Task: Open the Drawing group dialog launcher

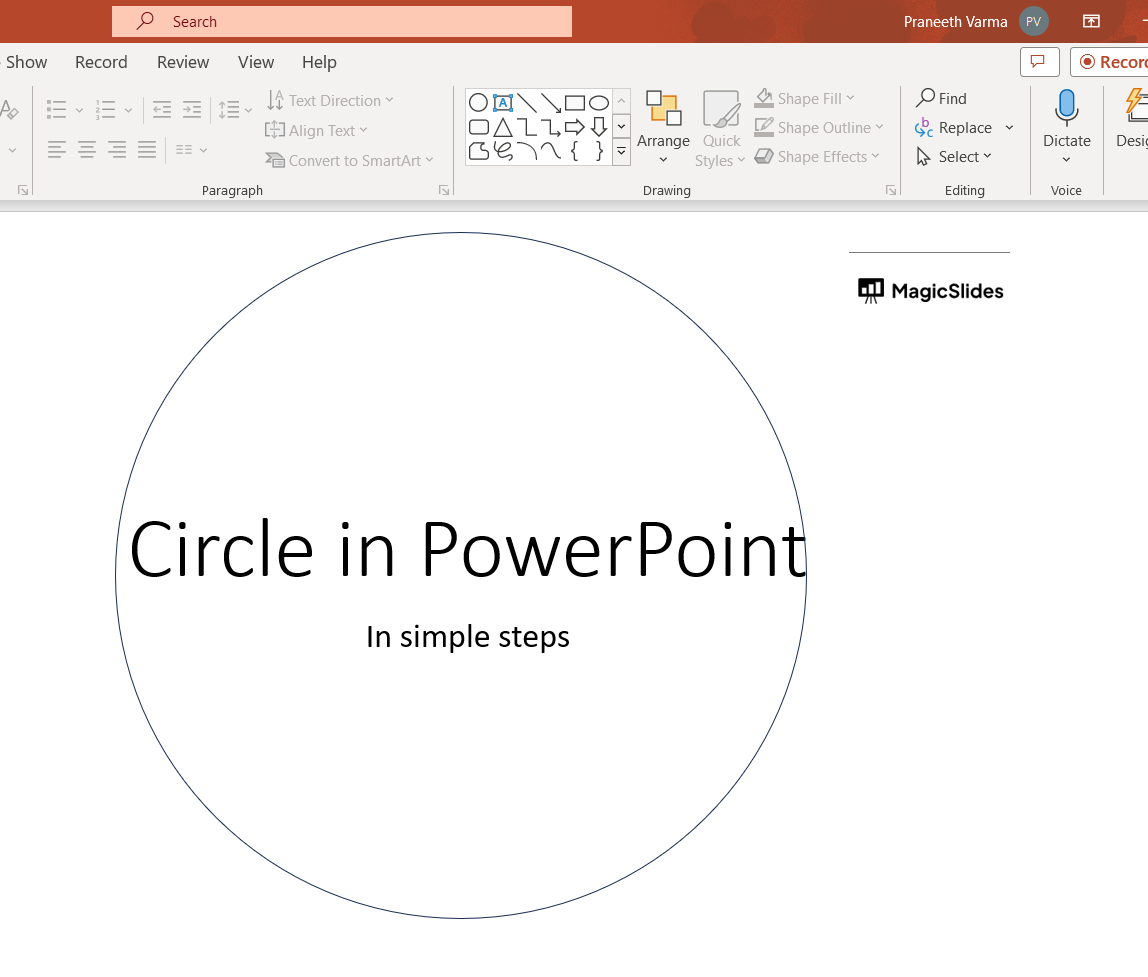Action: 891,190
